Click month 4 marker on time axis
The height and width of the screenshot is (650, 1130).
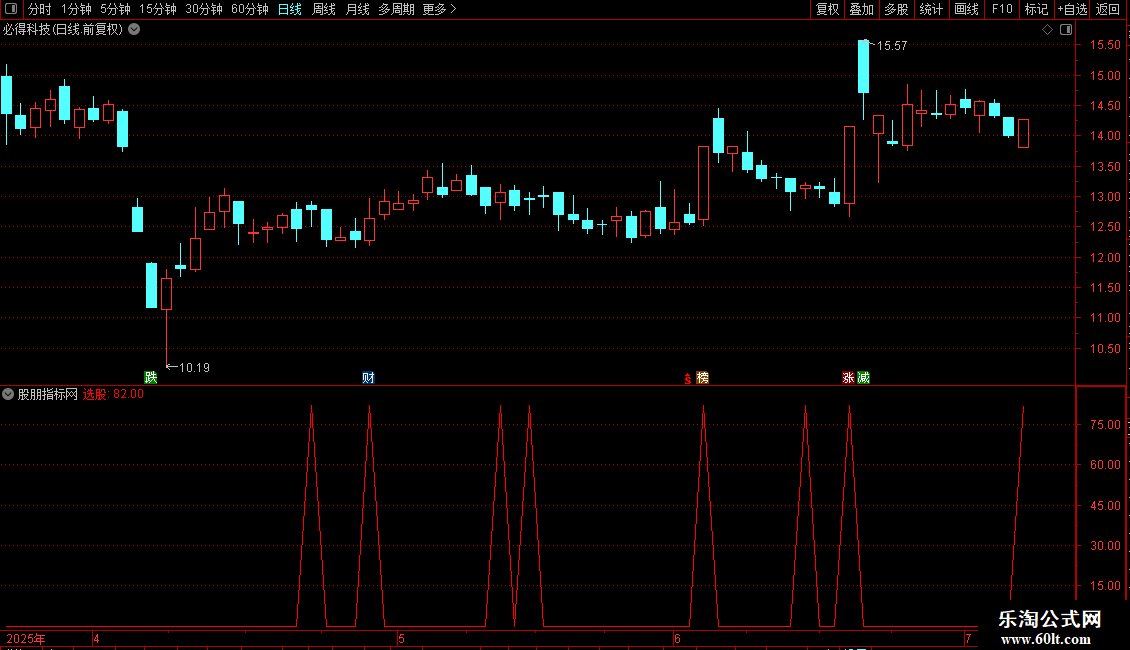96,639
